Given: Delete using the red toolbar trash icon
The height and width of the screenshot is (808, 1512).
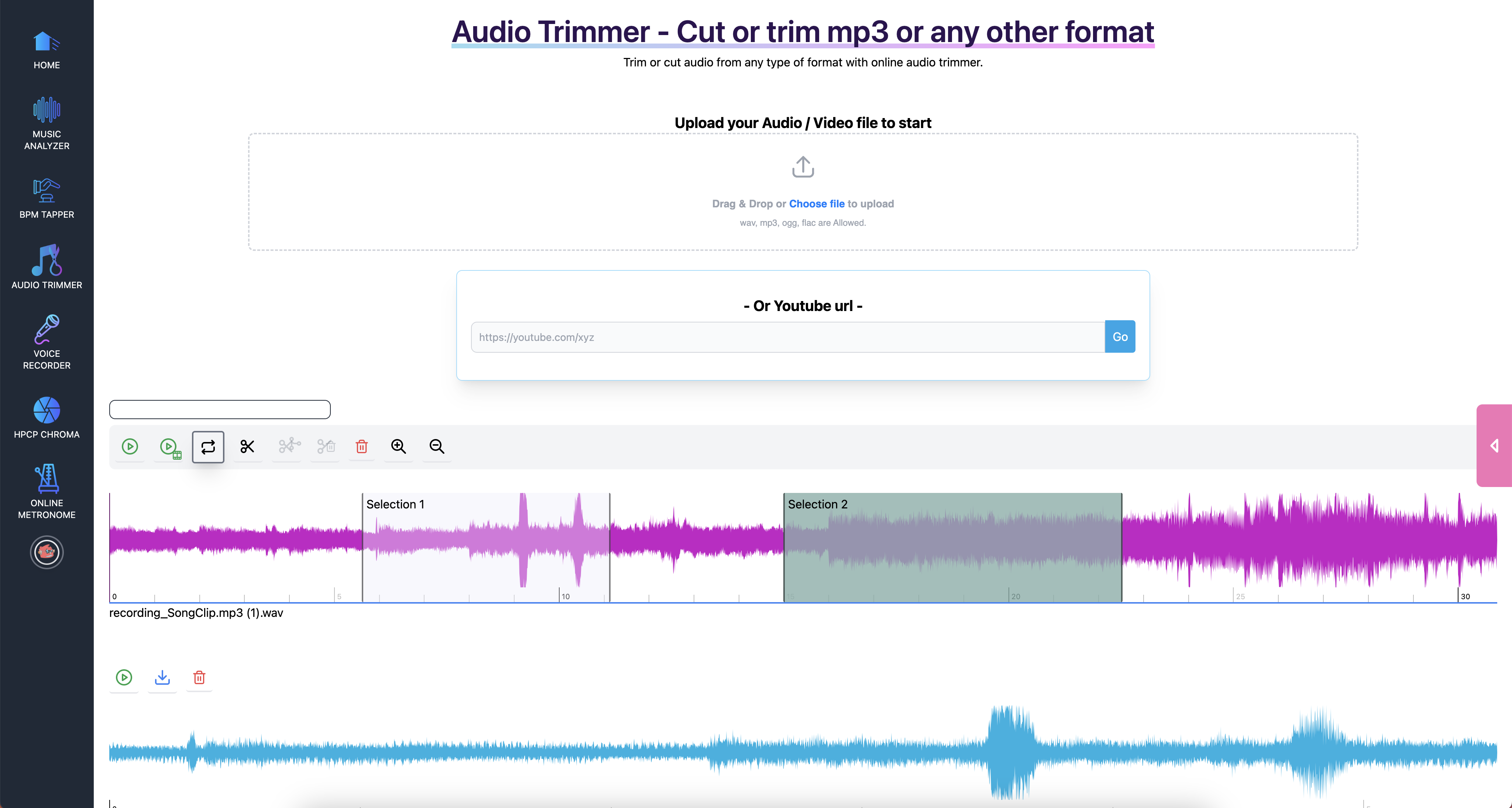Looking at the screenshot, I should [x=361, y=446].
